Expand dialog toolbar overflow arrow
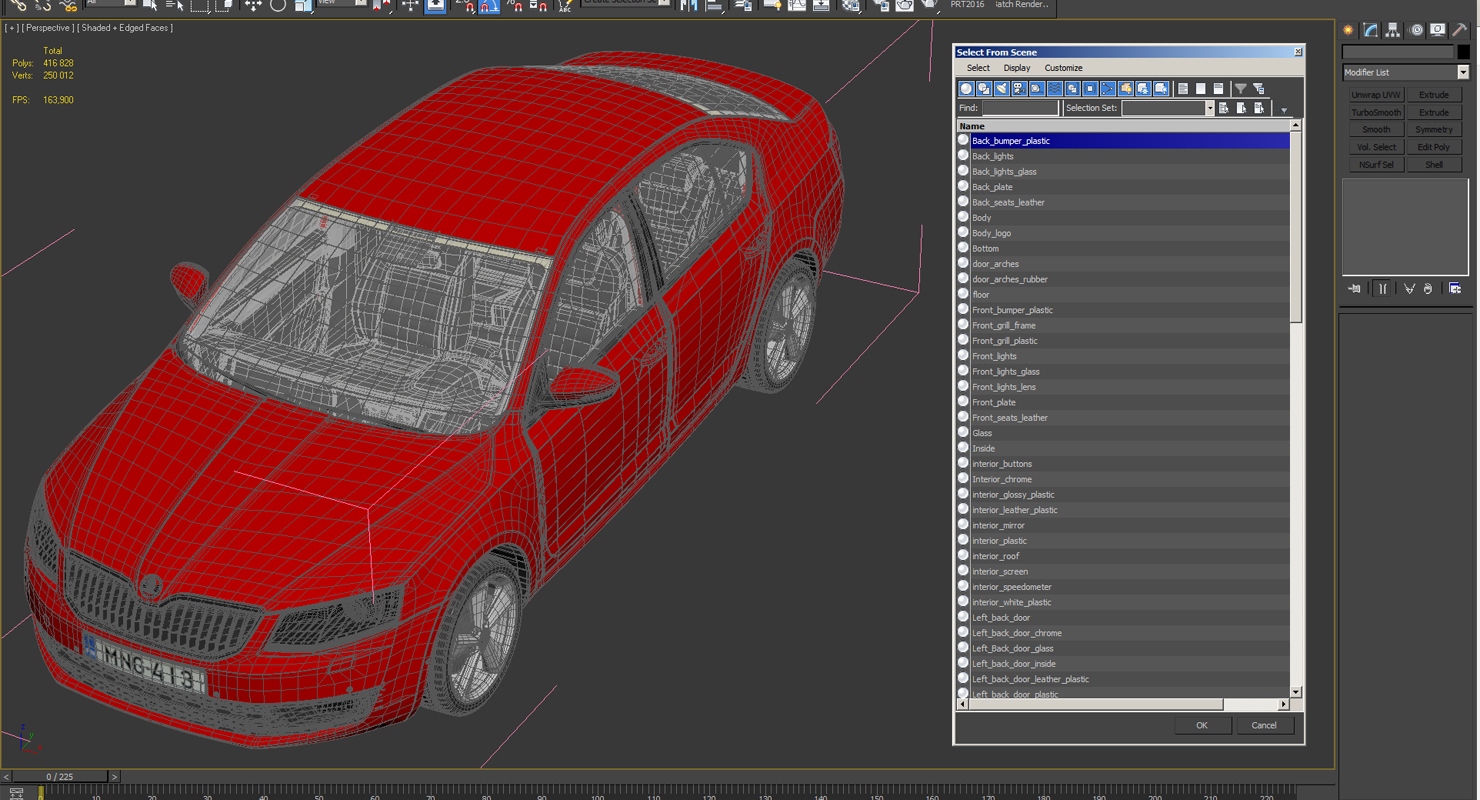 click(1284, 110)
